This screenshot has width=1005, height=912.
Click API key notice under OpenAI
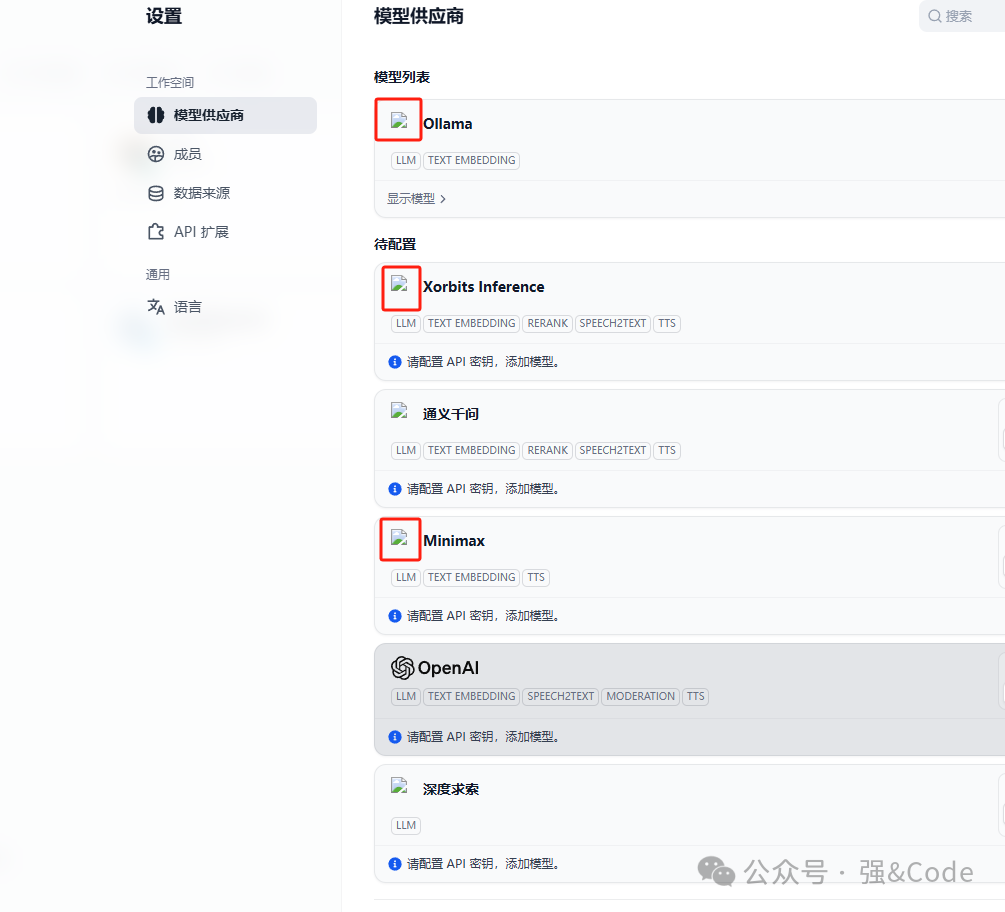pyautogui.click(x=483, y=737)
